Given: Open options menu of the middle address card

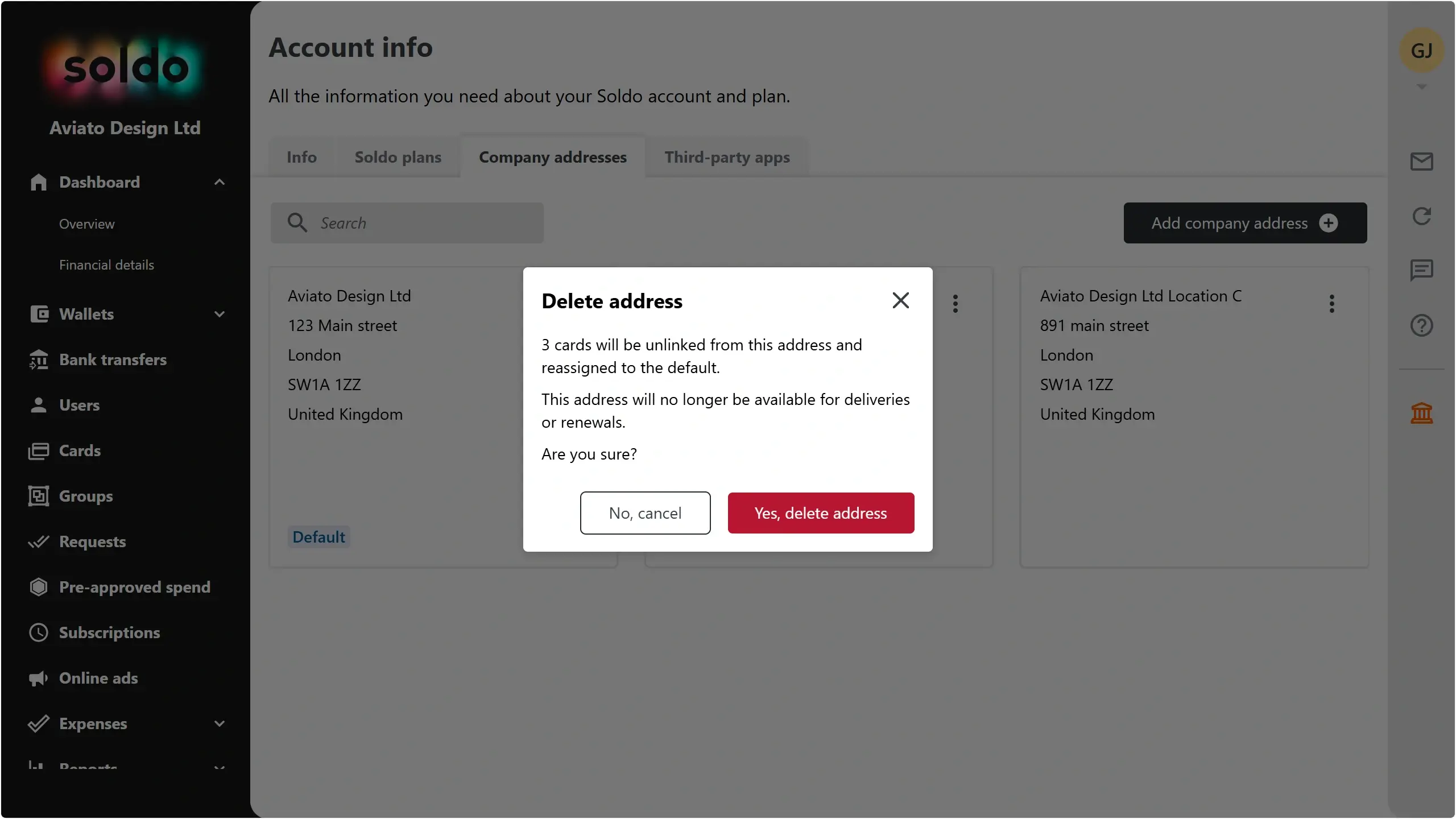Looking at the screenshot, I should click(x=955, y=304).
